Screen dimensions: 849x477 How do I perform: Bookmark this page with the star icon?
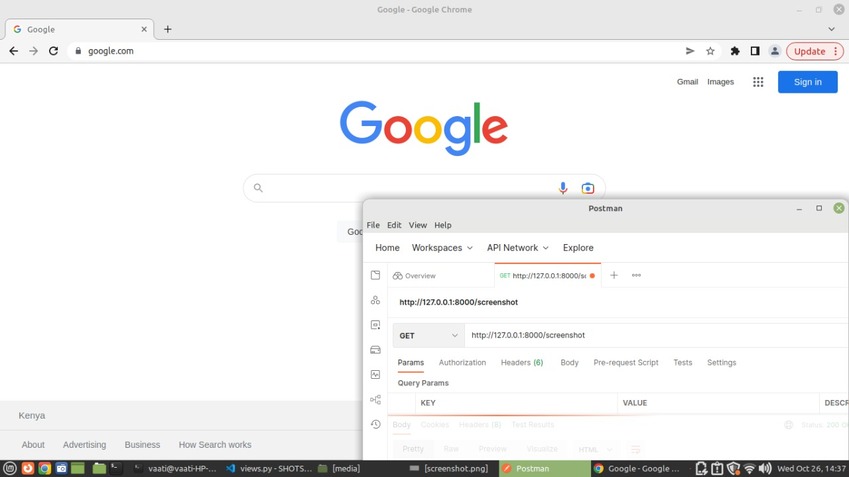pos(710,51)
